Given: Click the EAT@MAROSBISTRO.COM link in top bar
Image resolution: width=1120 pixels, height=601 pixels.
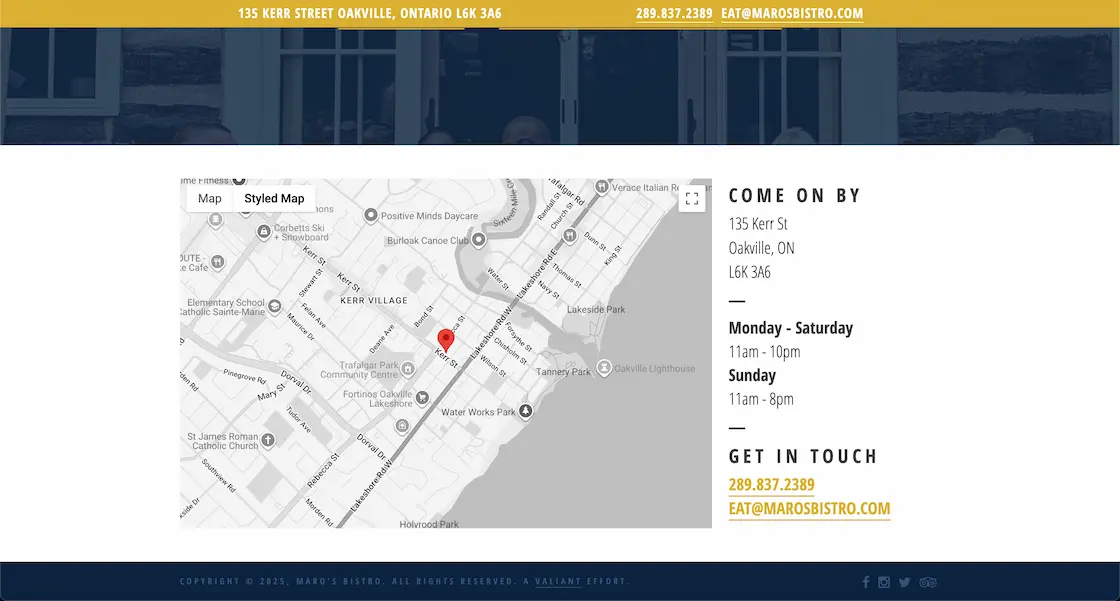Looking at the screenshot, I should [x=792, y=13].
